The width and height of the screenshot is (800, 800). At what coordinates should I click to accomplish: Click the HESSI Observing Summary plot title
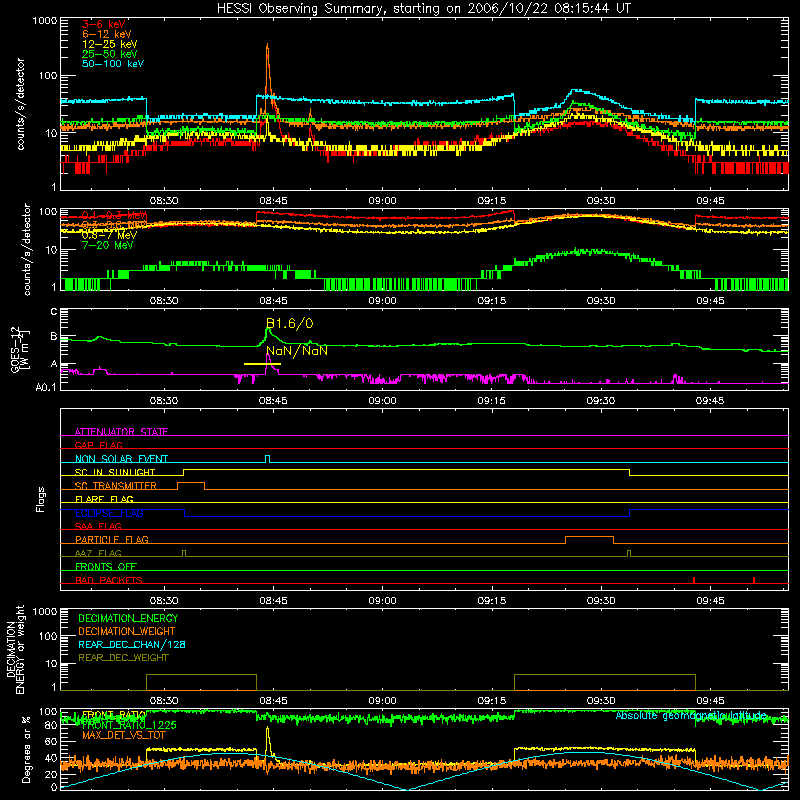(x=423, y=9)
